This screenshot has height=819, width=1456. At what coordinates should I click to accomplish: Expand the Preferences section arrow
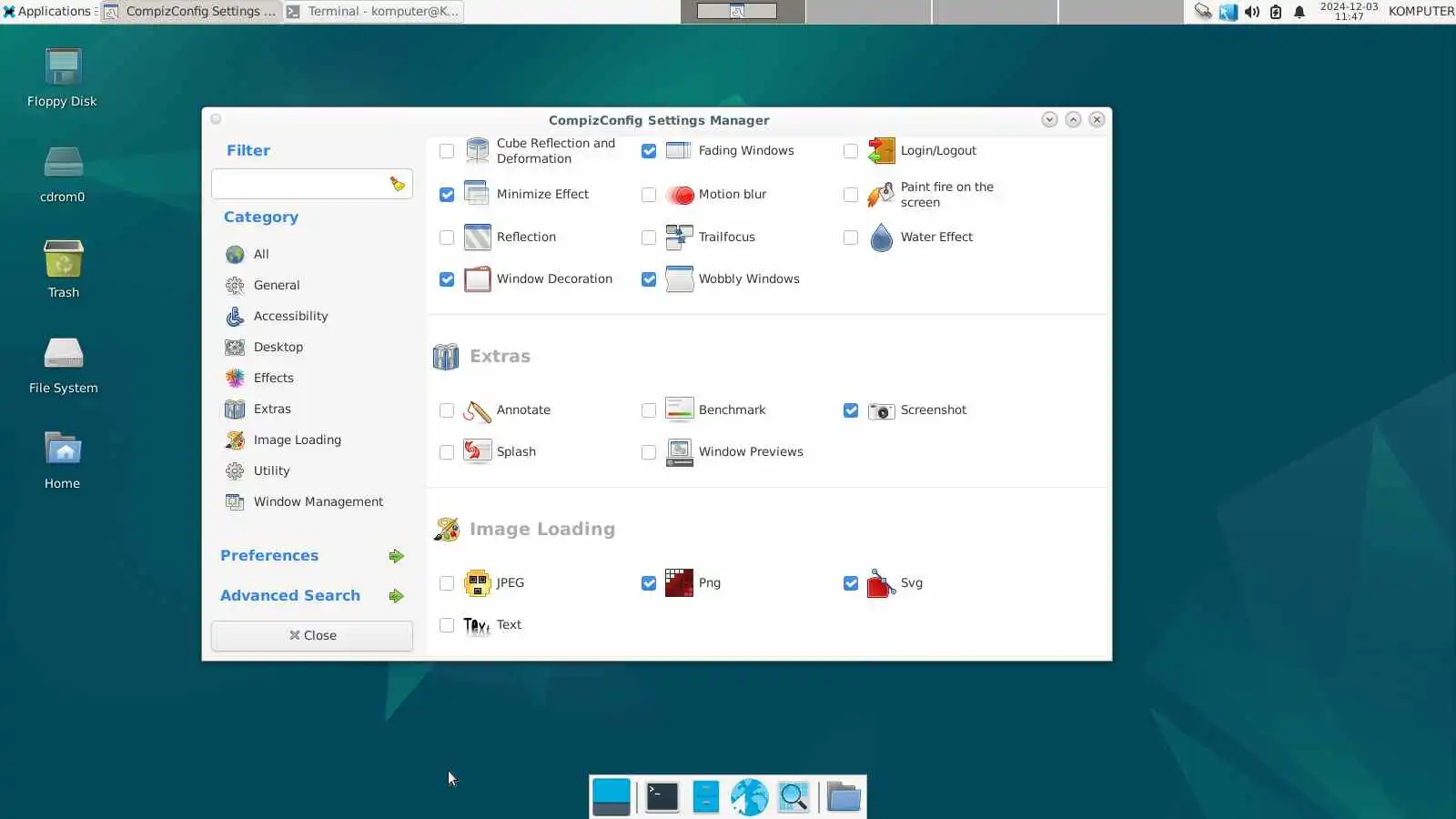coord(396,556)
